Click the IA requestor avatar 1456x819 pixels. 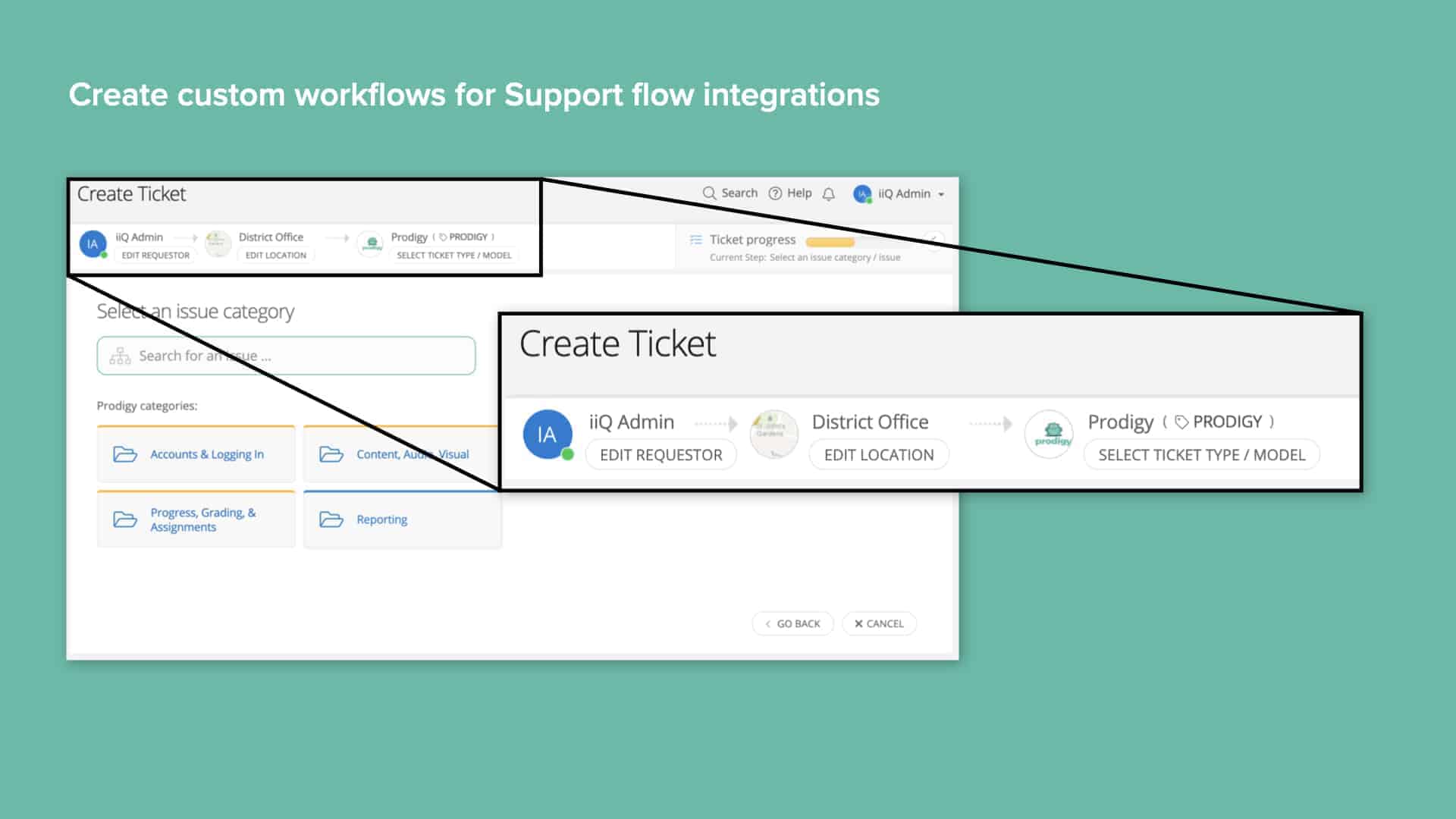point(548,434)
